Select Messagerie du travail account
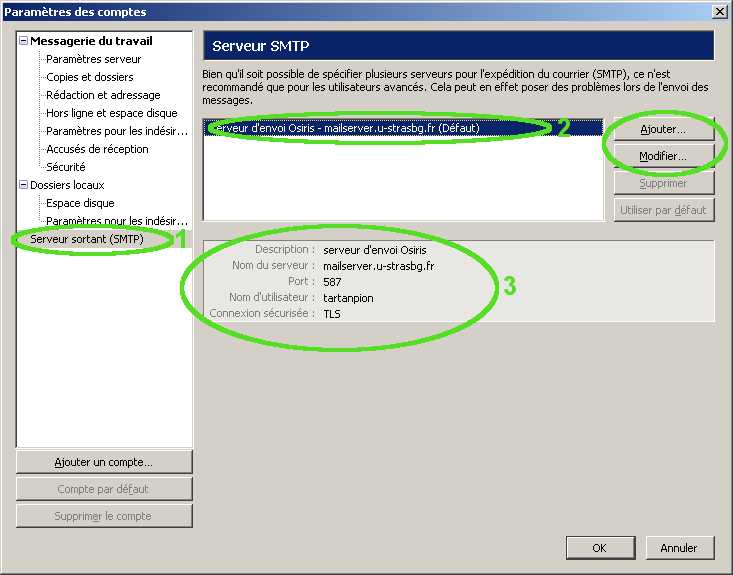The width and height of the screenshot is (733, 575). (91, 41)
